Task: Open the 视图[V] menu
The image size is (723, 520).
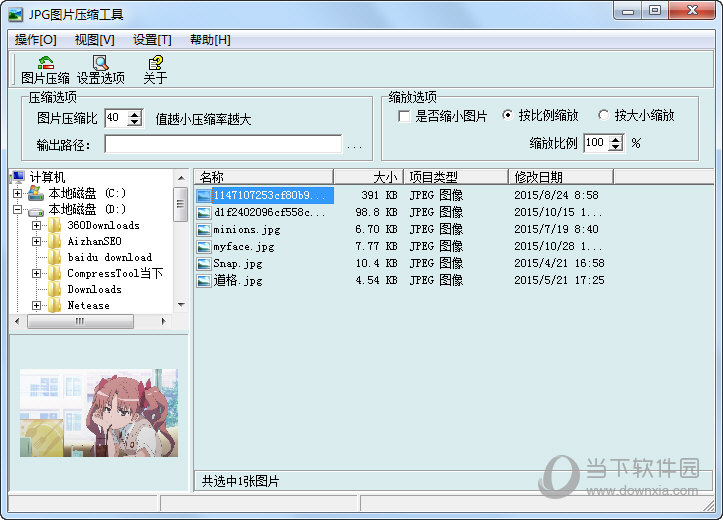Action: tap(95, 40)
